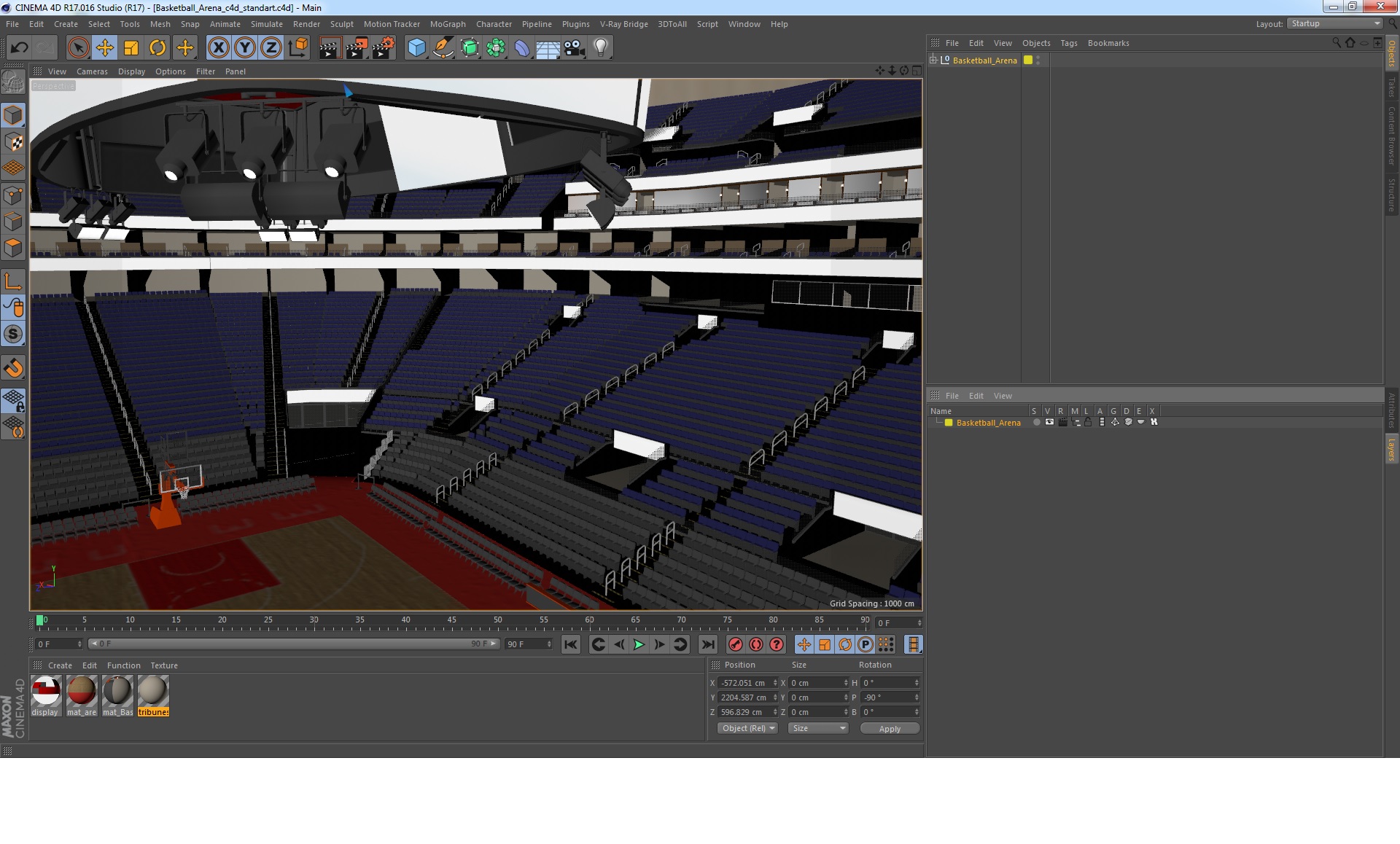Toggle X axis lock
This screenshot has height=844, width=1400.
click(x=218, y=48)
